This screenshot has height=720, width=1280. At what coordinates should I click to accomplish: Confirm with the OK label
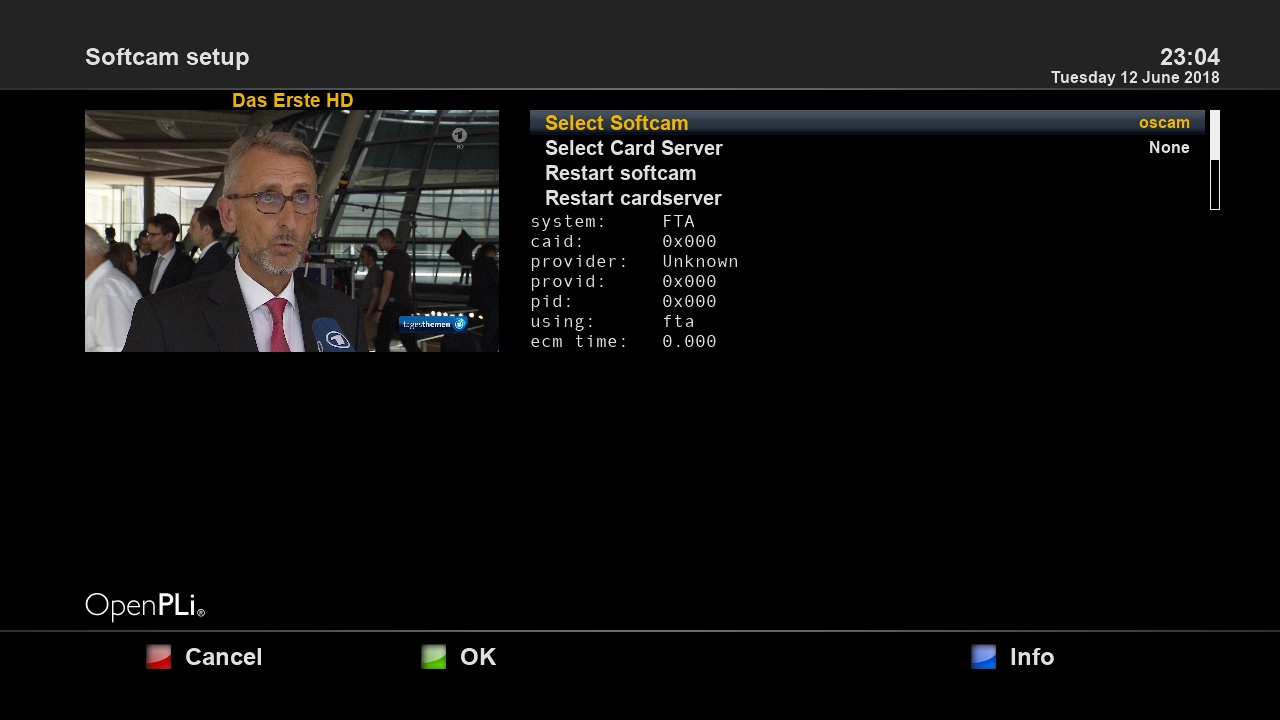point(478,657)
